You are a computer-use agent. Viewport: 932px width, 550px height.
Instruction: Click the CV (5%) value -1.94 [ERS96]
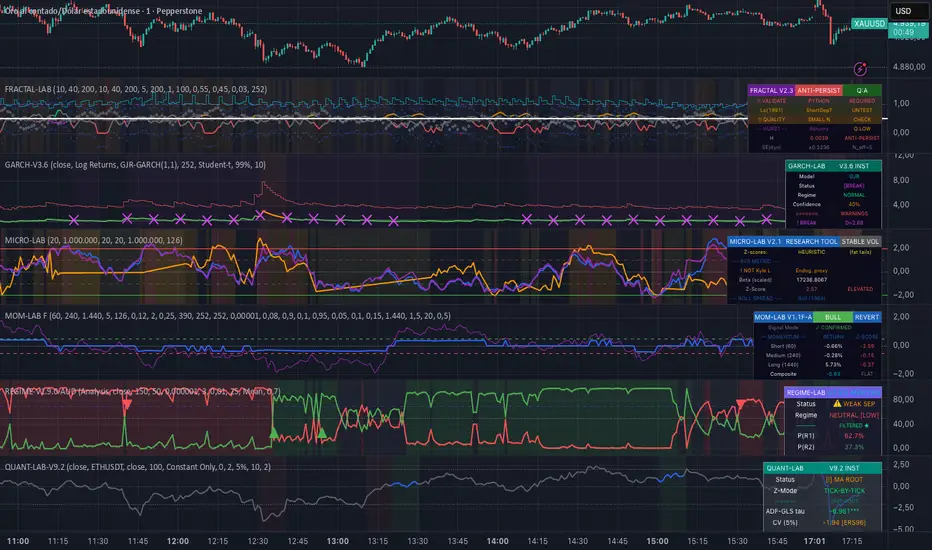tap(844, 523)
